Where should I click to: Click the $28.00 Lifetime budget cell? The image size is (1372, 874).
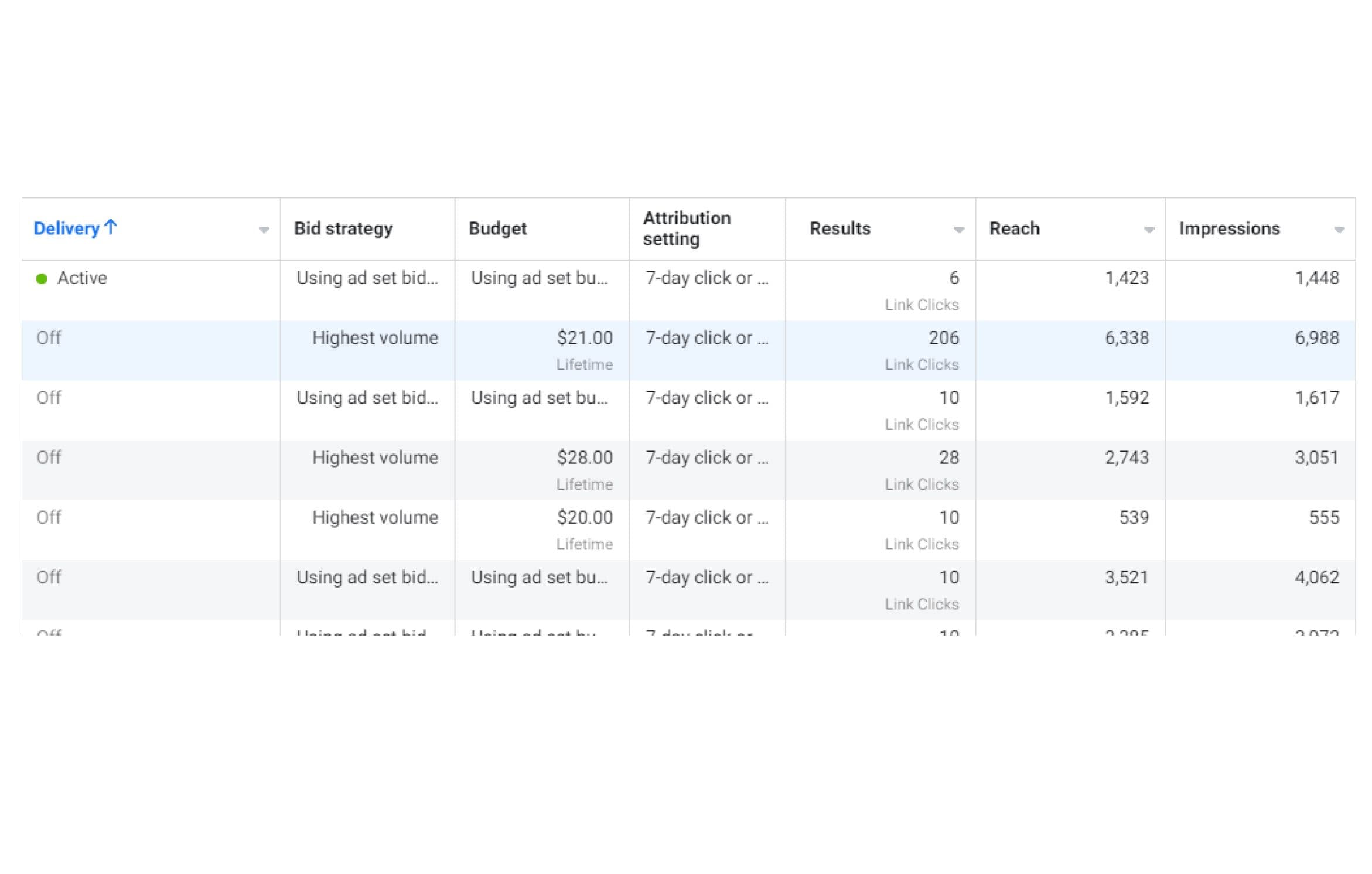(542, 470)
